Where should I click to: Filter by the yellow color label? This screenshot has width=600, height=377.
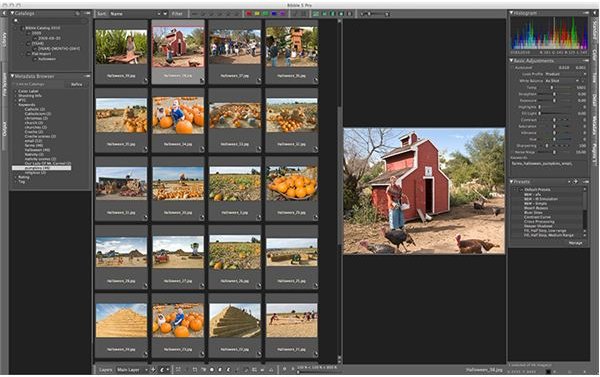coord(257,14)
